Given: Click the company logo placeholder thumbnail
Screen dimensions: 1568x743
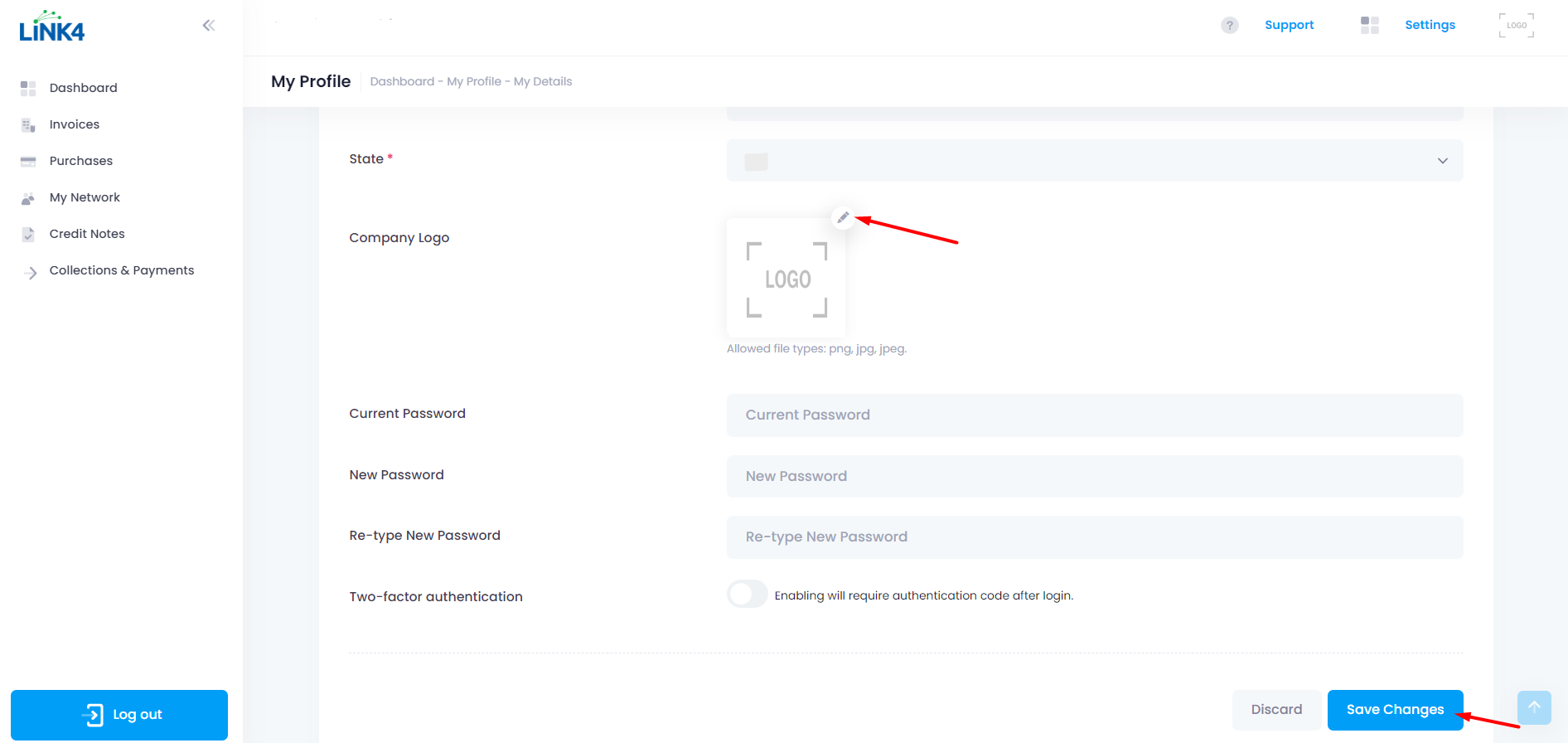Looking at the screenshot, I should [x=786, y=279].
